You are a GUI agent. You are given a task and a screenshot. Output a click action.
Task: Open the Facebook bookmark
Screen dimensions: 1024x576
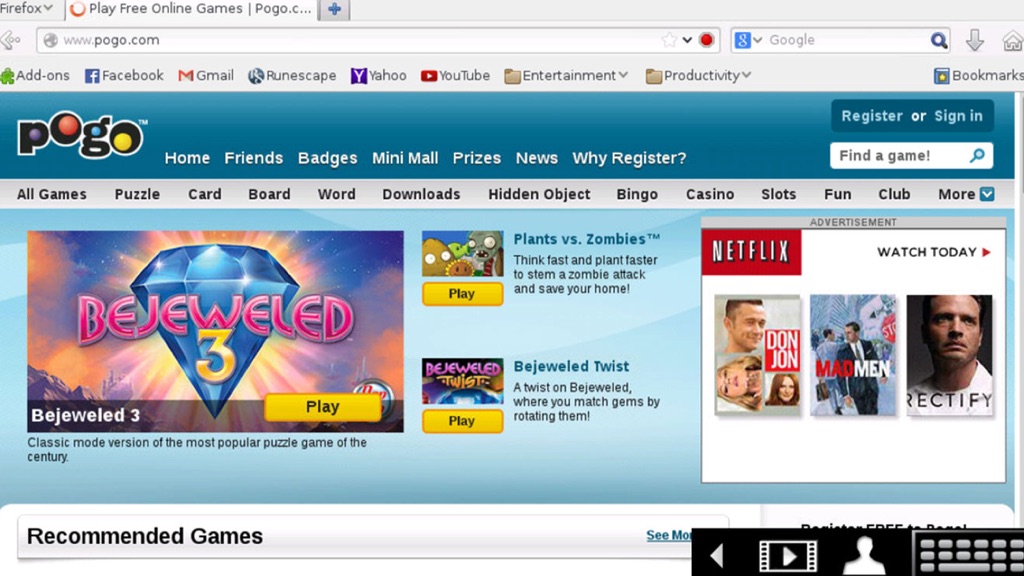(x=124, y=76)
